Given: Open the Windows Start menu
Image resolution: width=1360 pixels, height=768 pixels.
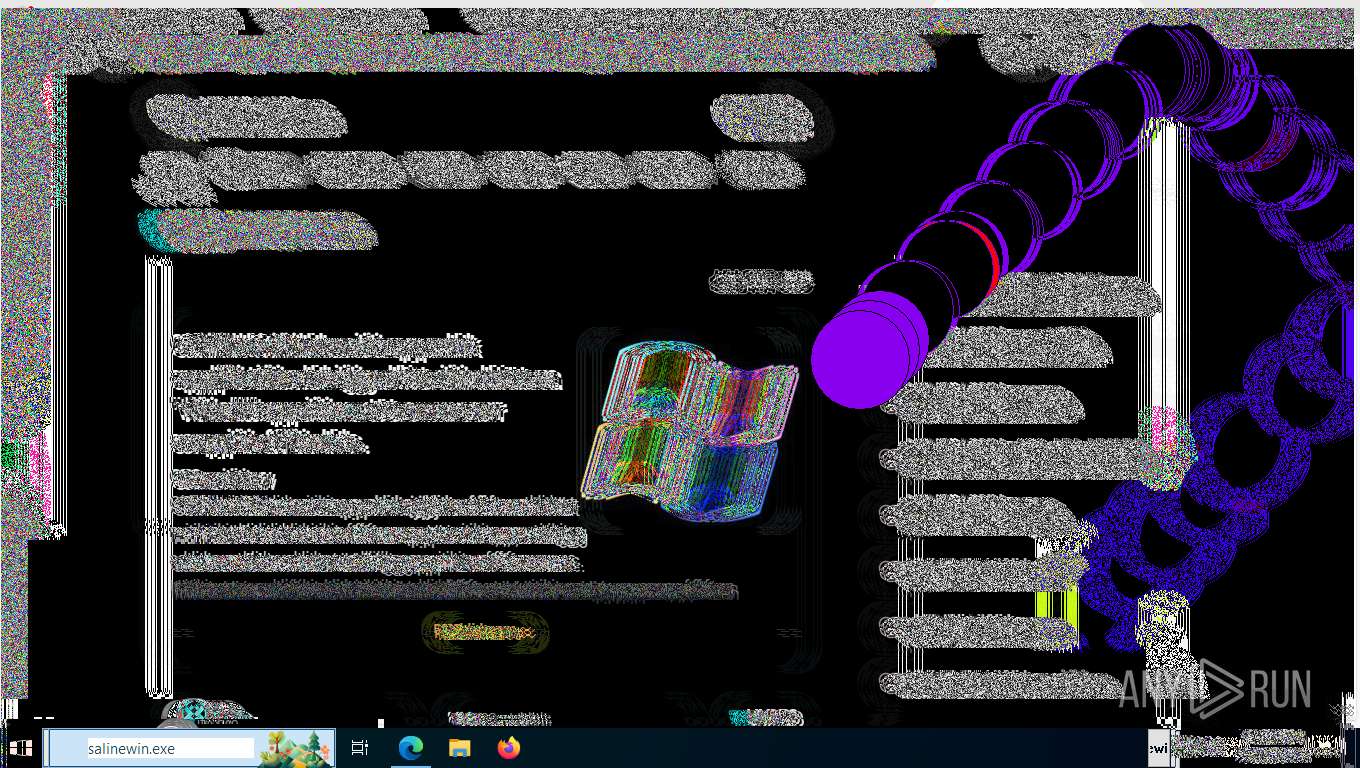Looking at the screenshot, I should pos(20,747).
